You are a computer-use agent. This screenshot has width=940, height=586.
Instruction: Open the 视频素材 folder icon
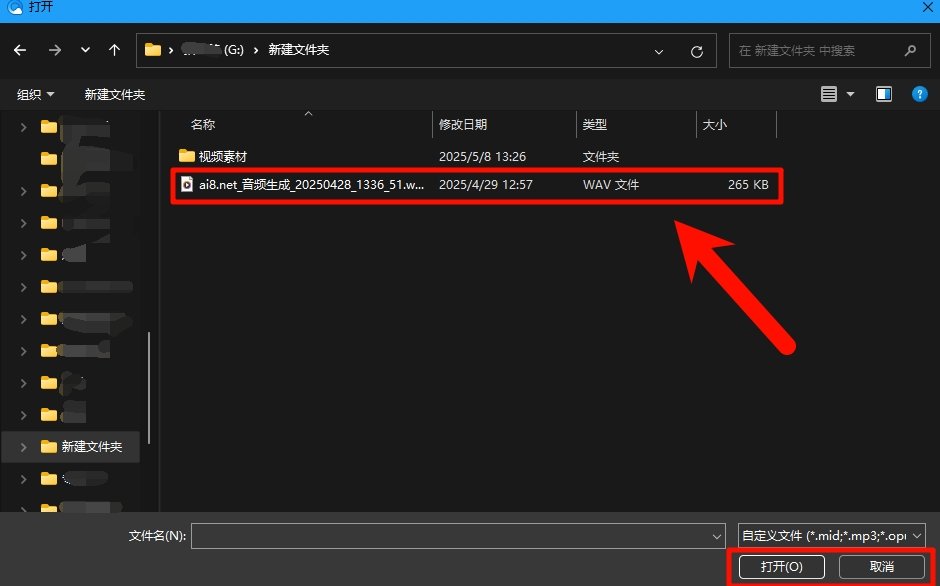tap(186, 155)
